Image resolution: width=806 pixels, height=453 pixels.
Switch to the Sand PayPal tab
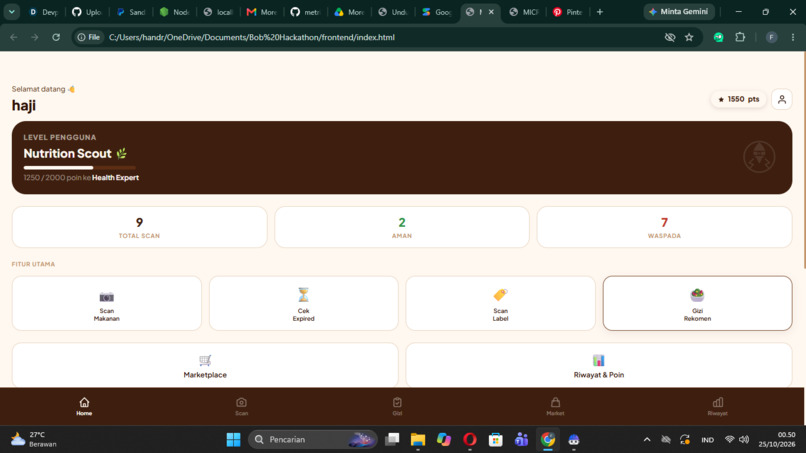131,12
